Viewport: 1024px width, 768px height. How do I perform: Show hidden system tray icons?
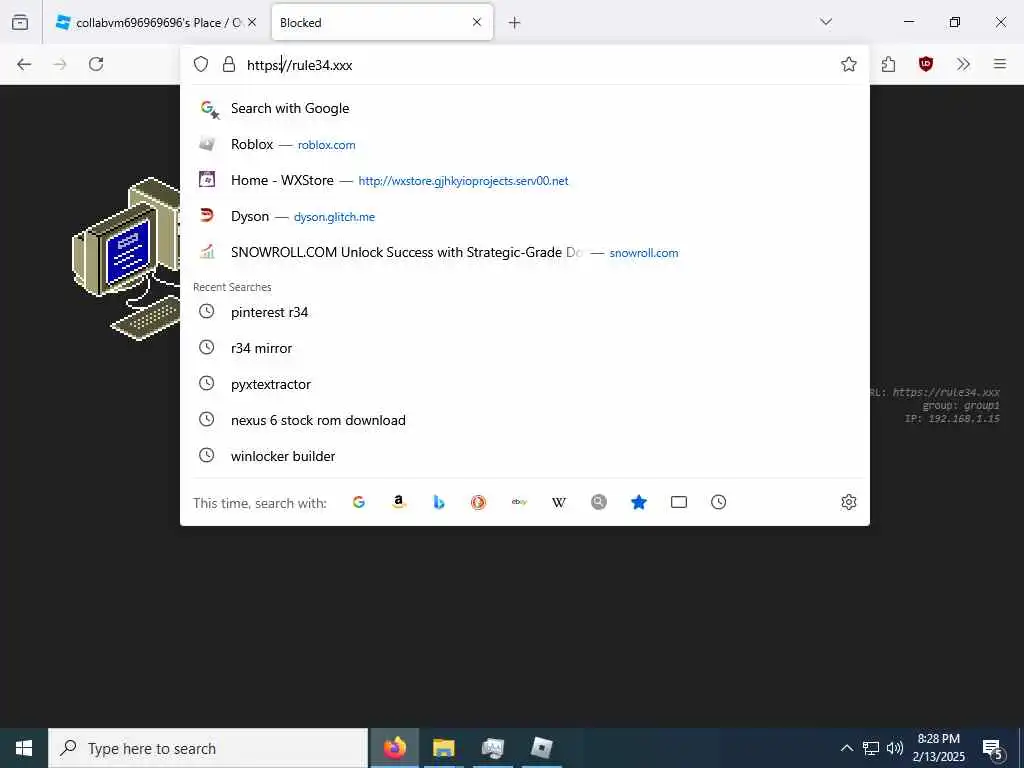[846, 748]
